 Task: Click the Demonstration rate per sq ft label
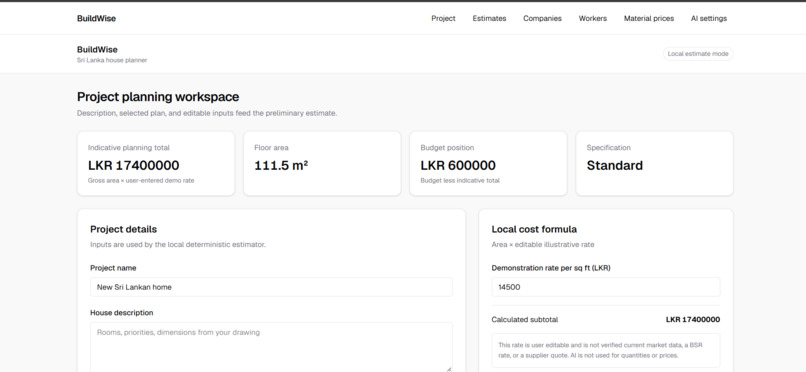point(551,268)
